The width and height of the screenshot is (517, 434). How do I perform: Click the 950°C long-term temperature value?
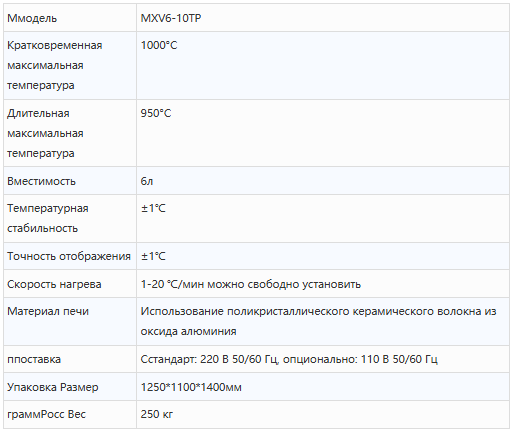coord(156,113)
